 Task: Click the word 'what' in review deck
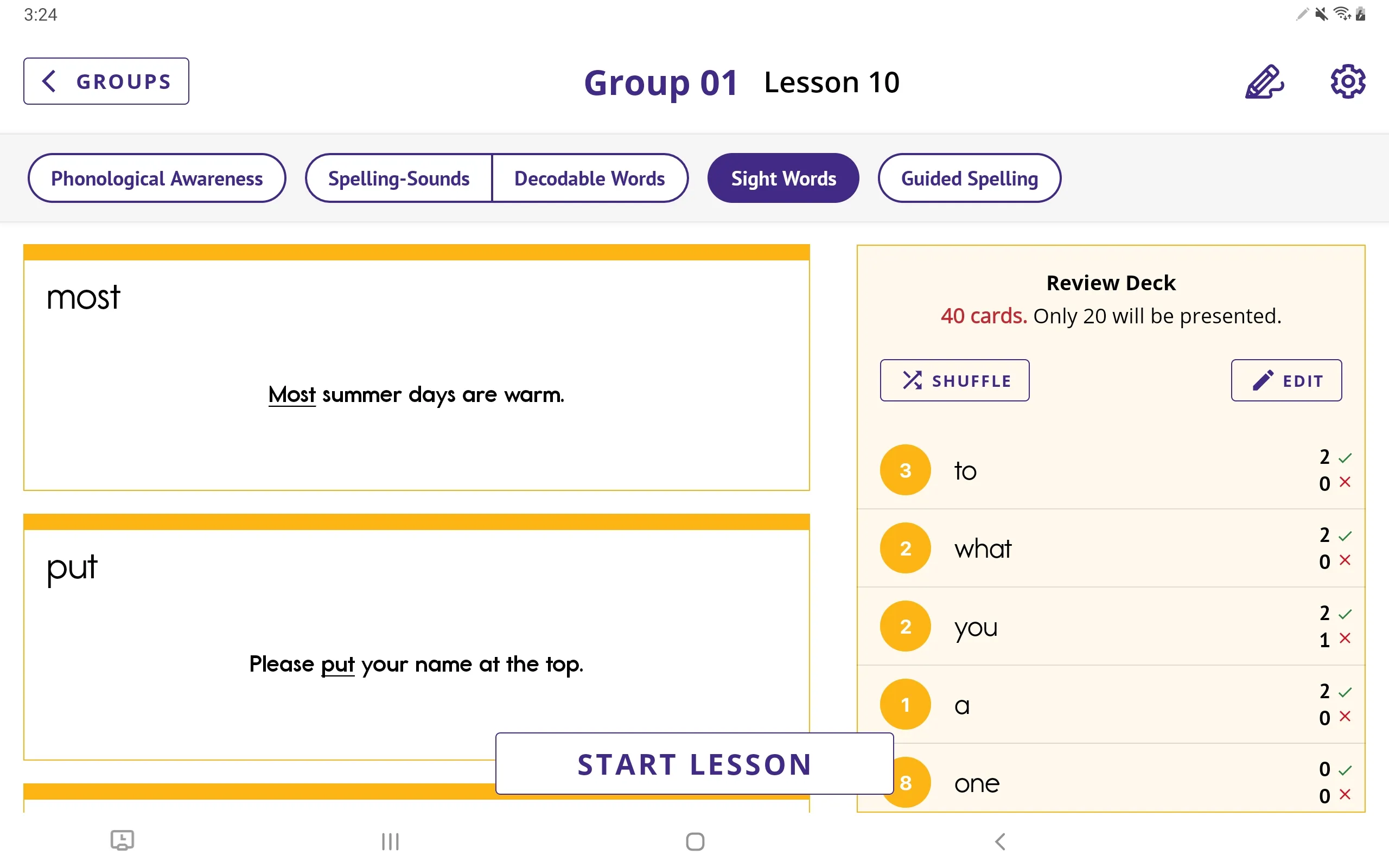[x=983, y=549]
